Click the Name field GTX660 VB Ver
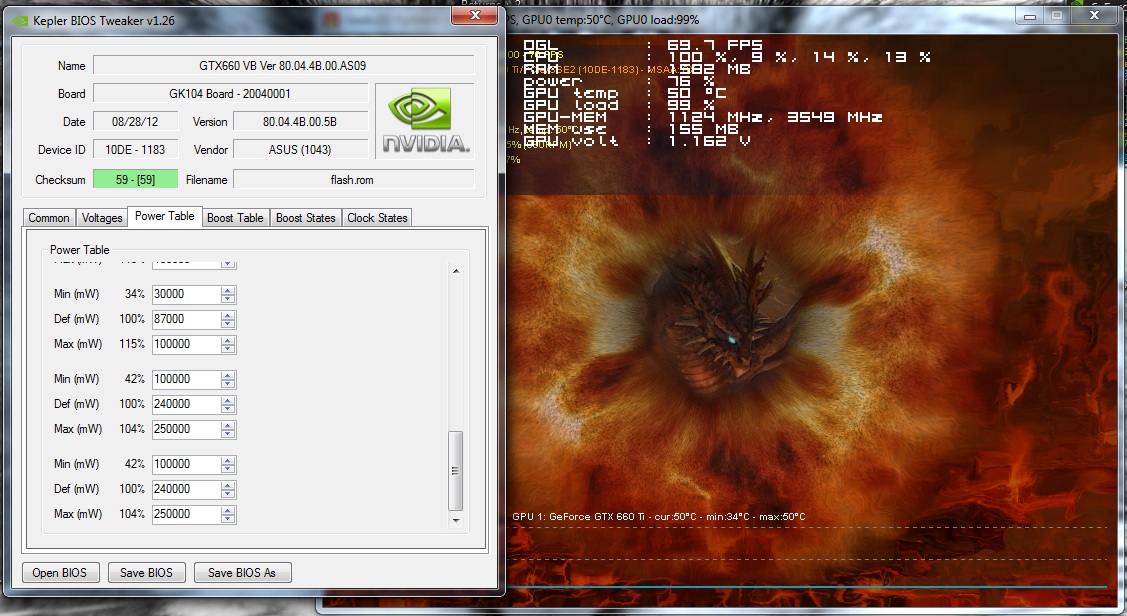The width and height of the screenshot is (1127, 616). 283,65
